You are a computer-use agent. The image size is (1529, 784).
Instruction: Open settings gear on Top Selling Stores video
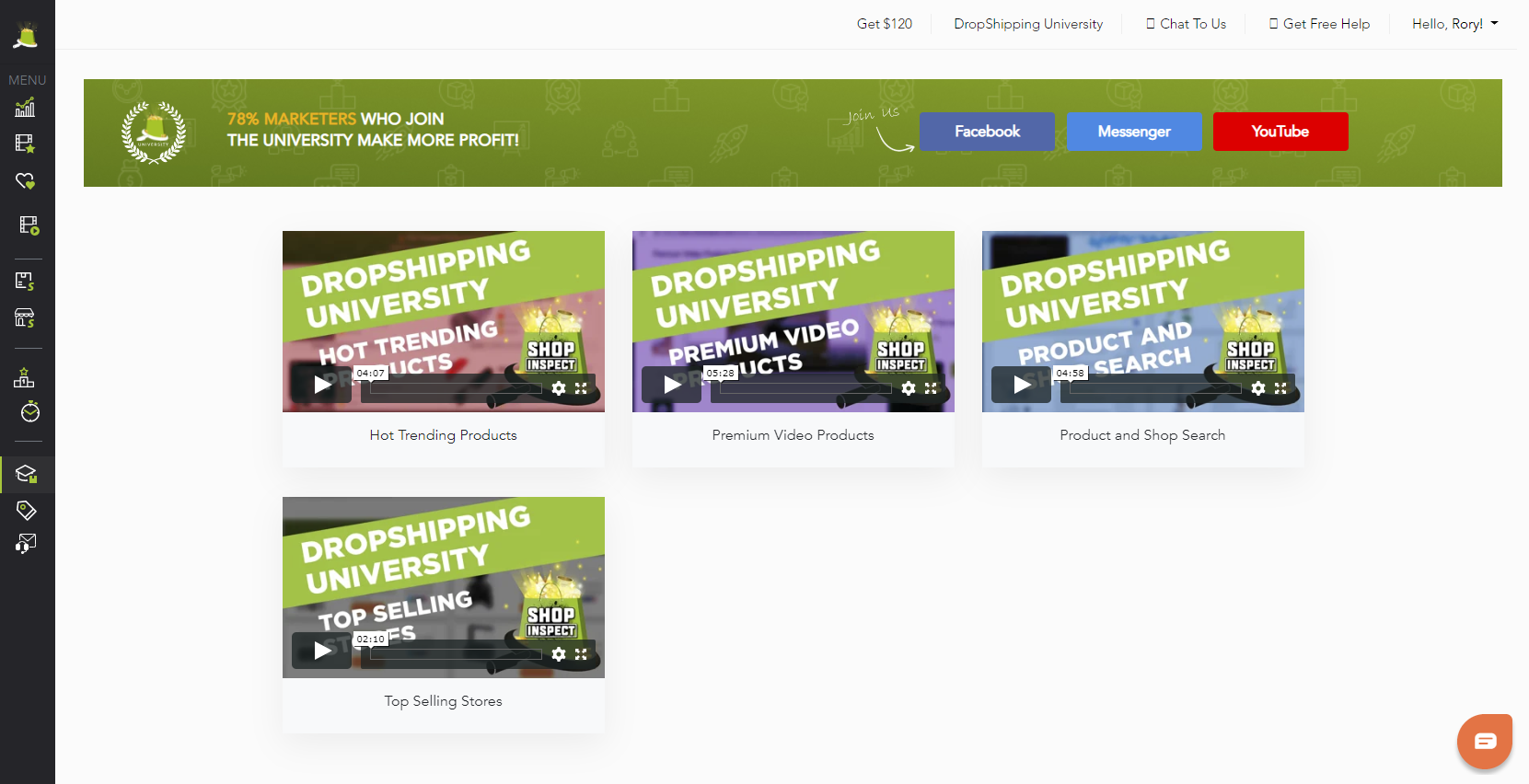[559, 654]
